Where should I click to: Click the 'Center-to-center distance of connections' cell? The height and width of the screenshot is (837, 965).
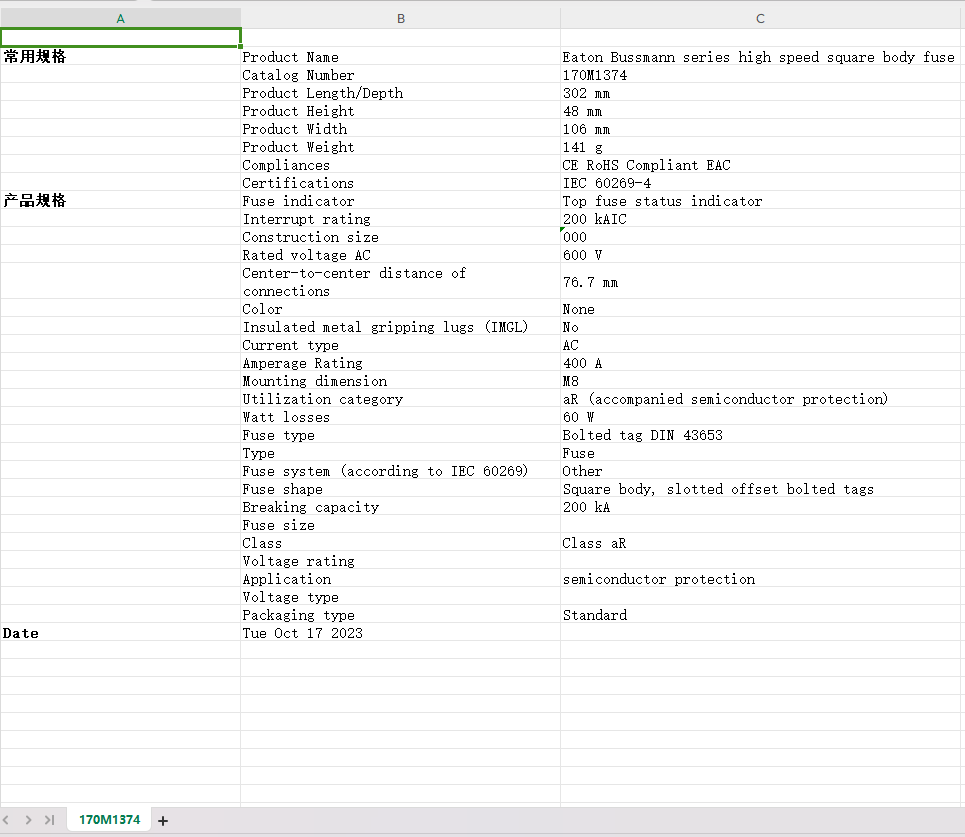click(401, 282)
